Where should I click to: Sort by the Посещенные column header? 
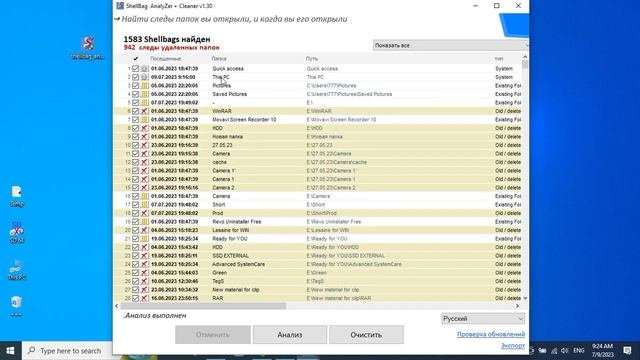point(165,59)
